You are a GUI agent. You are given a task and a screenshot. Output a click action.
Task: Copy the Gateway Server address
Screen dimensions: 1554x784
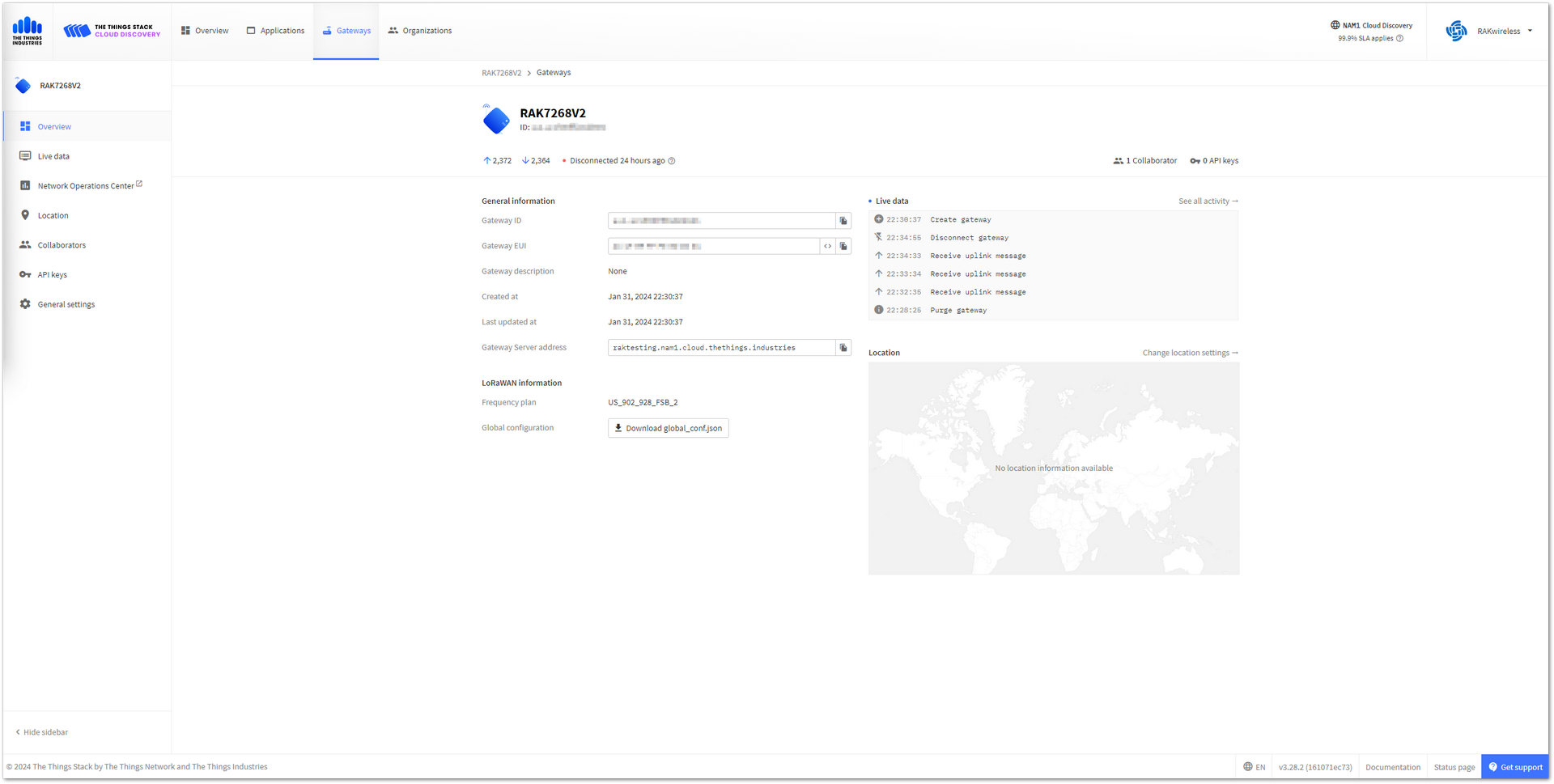pyautogui.click(x=843, y=348)
